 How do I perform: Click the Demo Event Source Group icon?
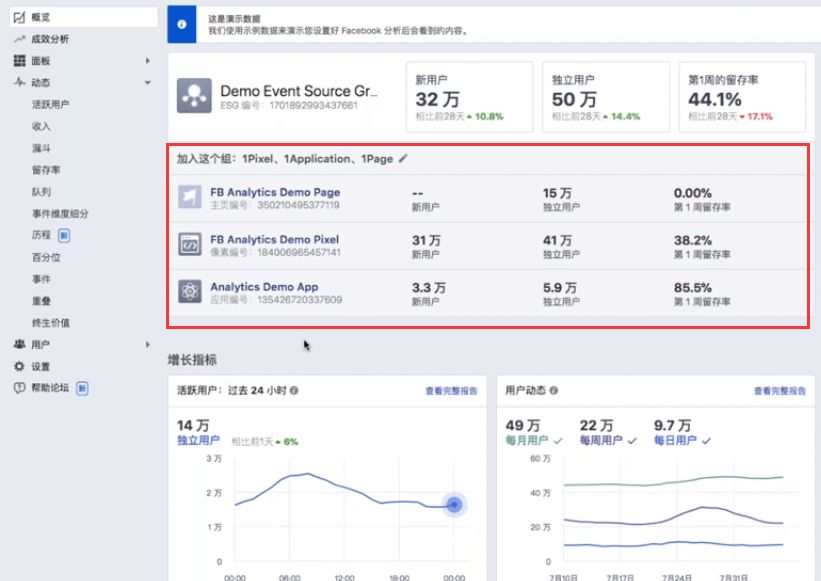tap(193, 96)
